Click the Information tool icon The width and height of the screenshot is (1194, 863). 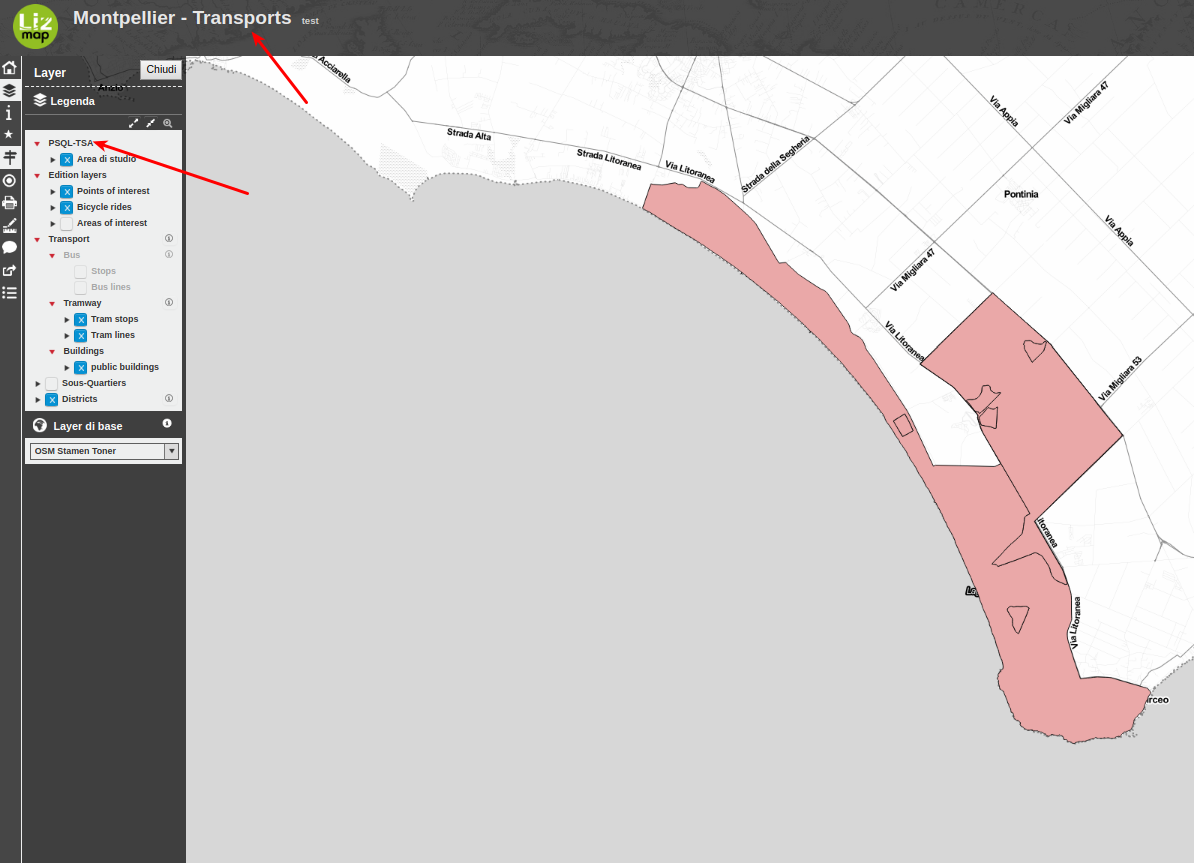10,112
